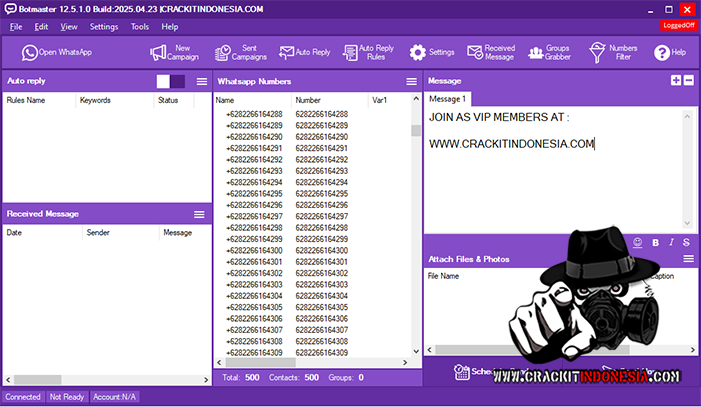Toggle bold formatting in message editor
Viewport: 701px width, 407px height.
click(x=656, y=242)
